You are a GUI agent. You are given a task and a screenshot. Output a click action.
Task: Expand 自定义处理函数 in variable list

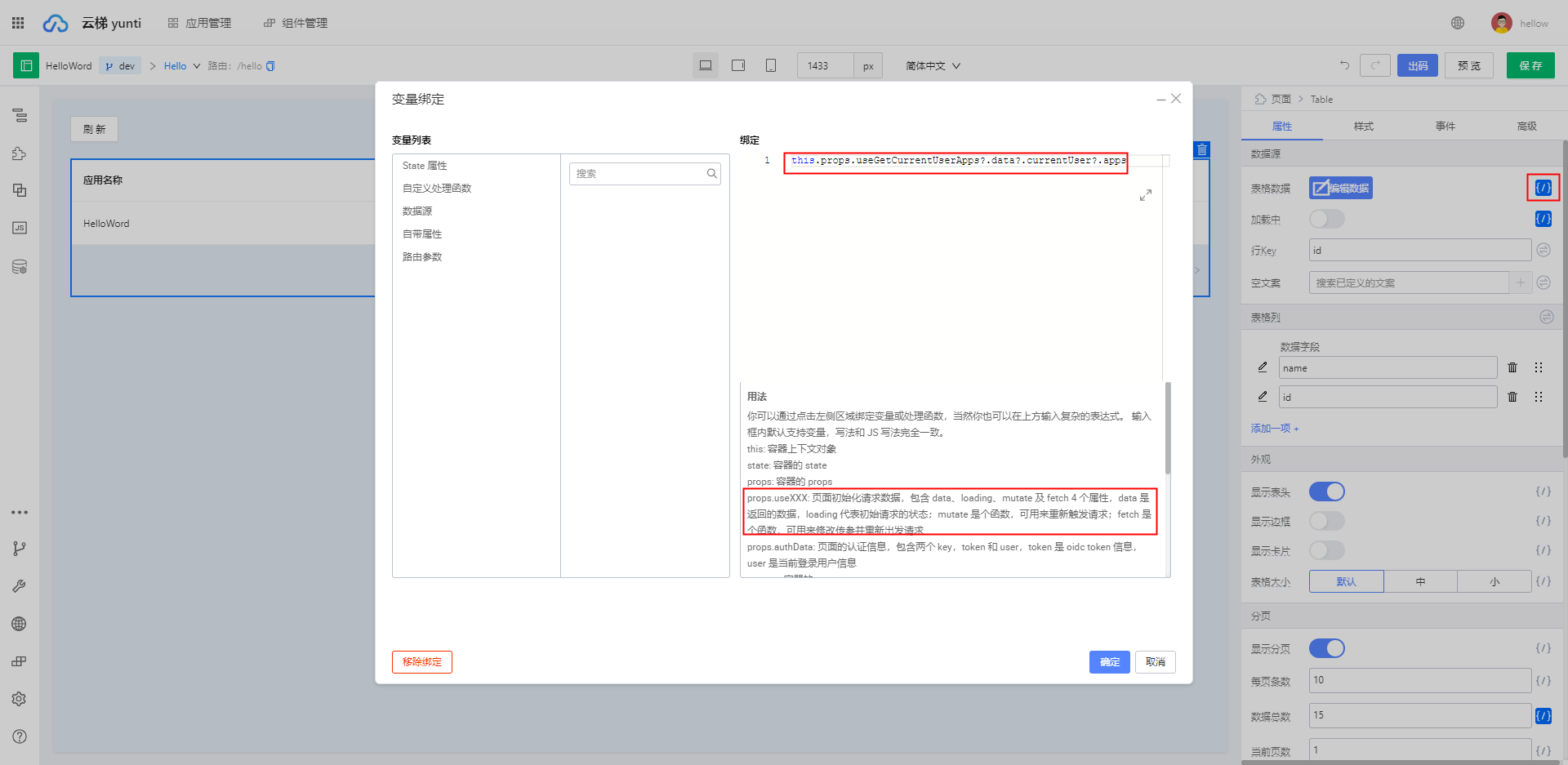[437, 189]
